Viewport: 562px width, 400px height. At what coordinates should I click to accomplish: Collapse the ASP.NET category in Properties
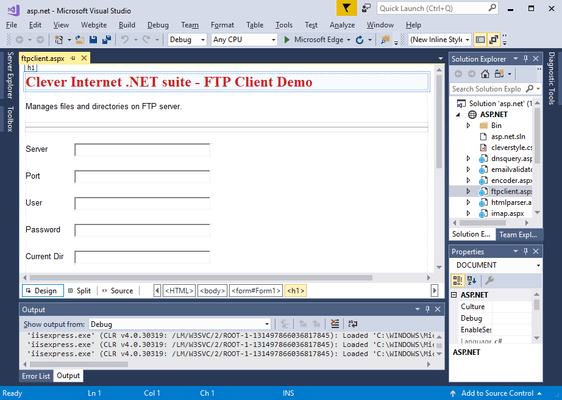tap(454, 295)
